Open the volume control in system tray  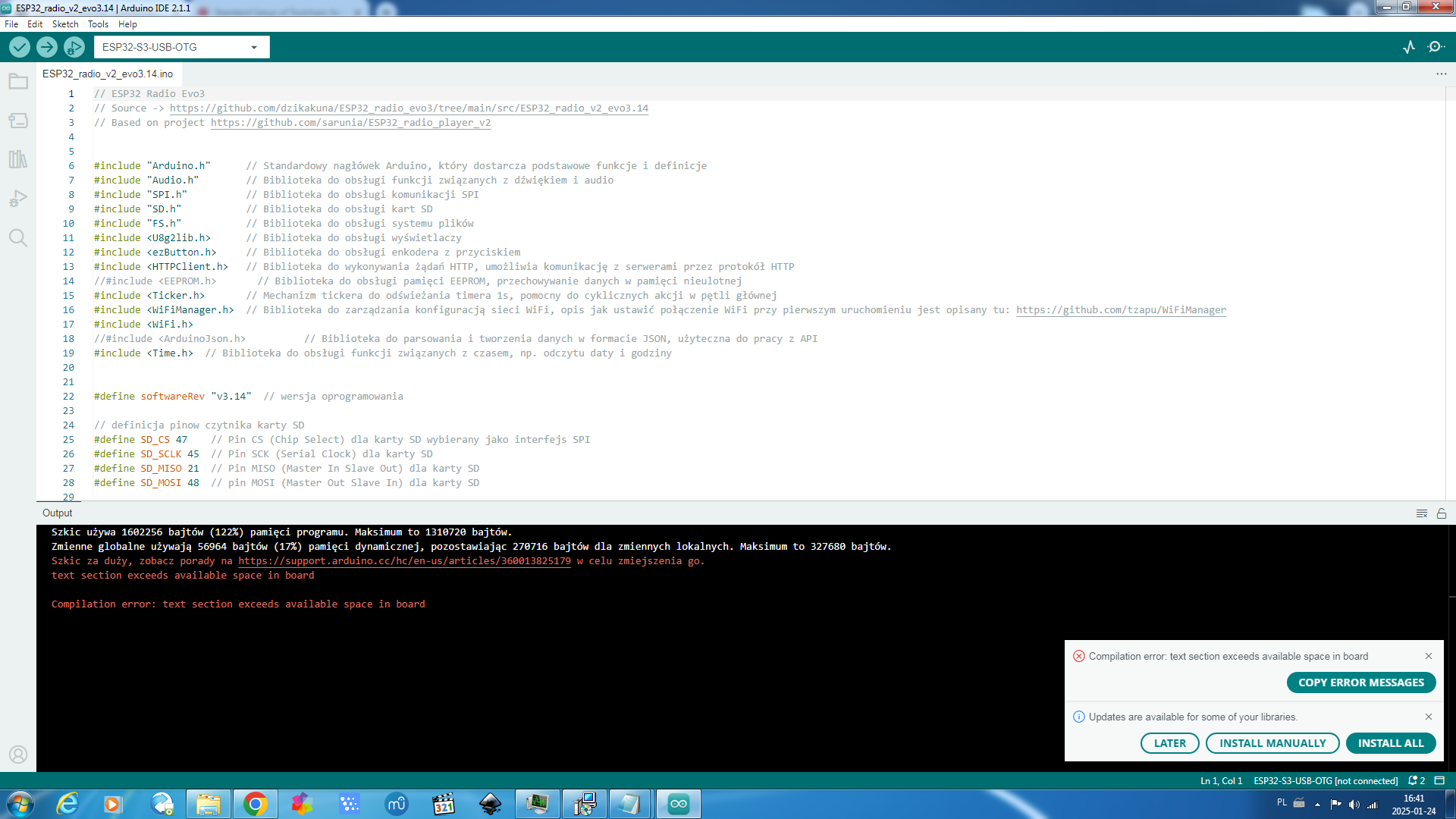coord(1354,804)
